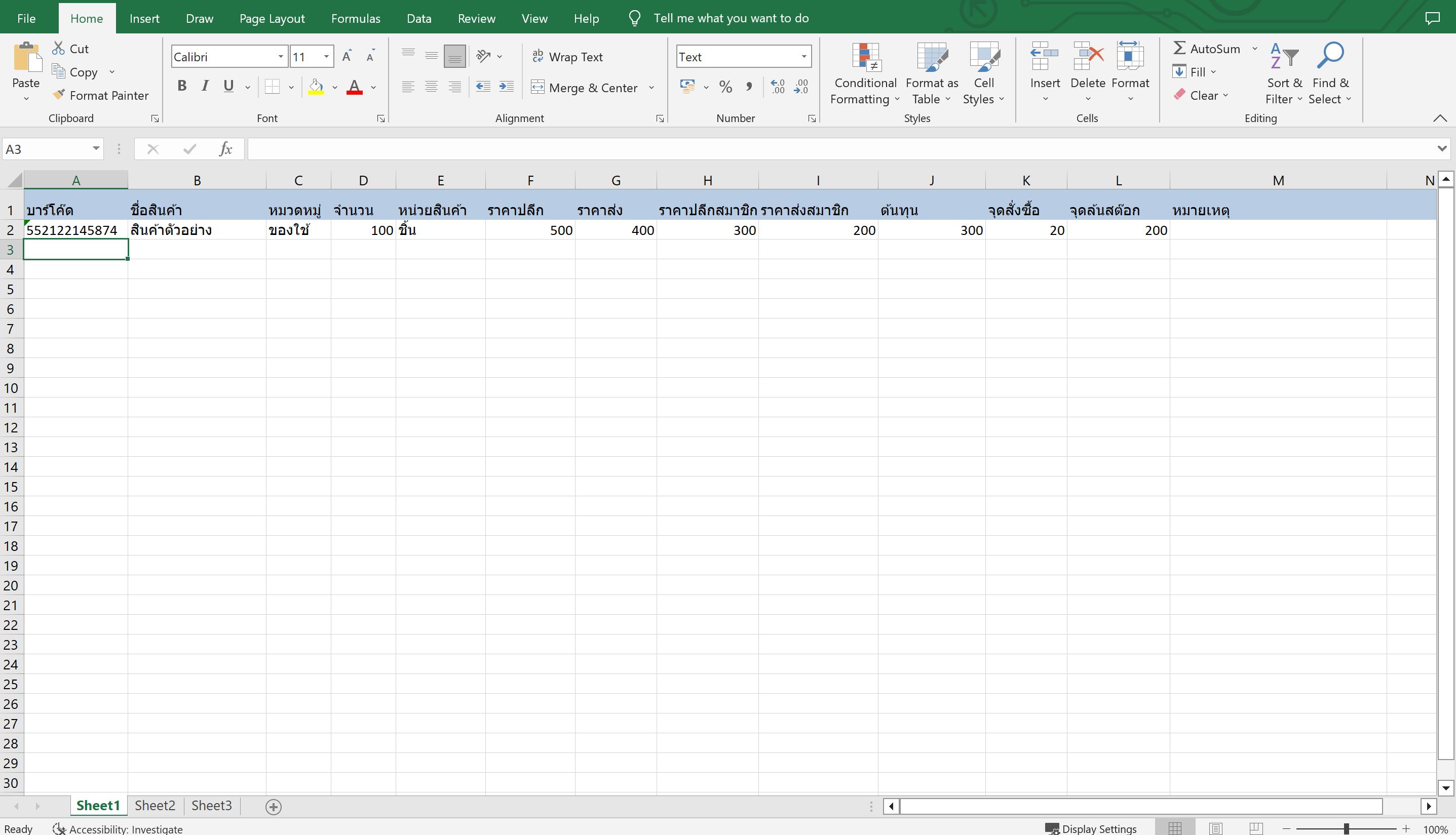This screenshot has width=1456, height=835.
Task: Collapse the ribbon with caret
Action: [x=1440, y=118]
